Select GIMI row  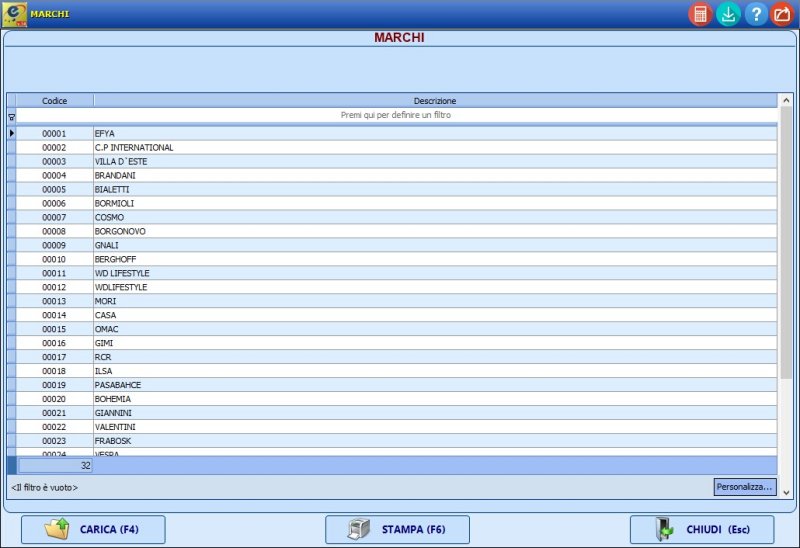pos(396,343)
